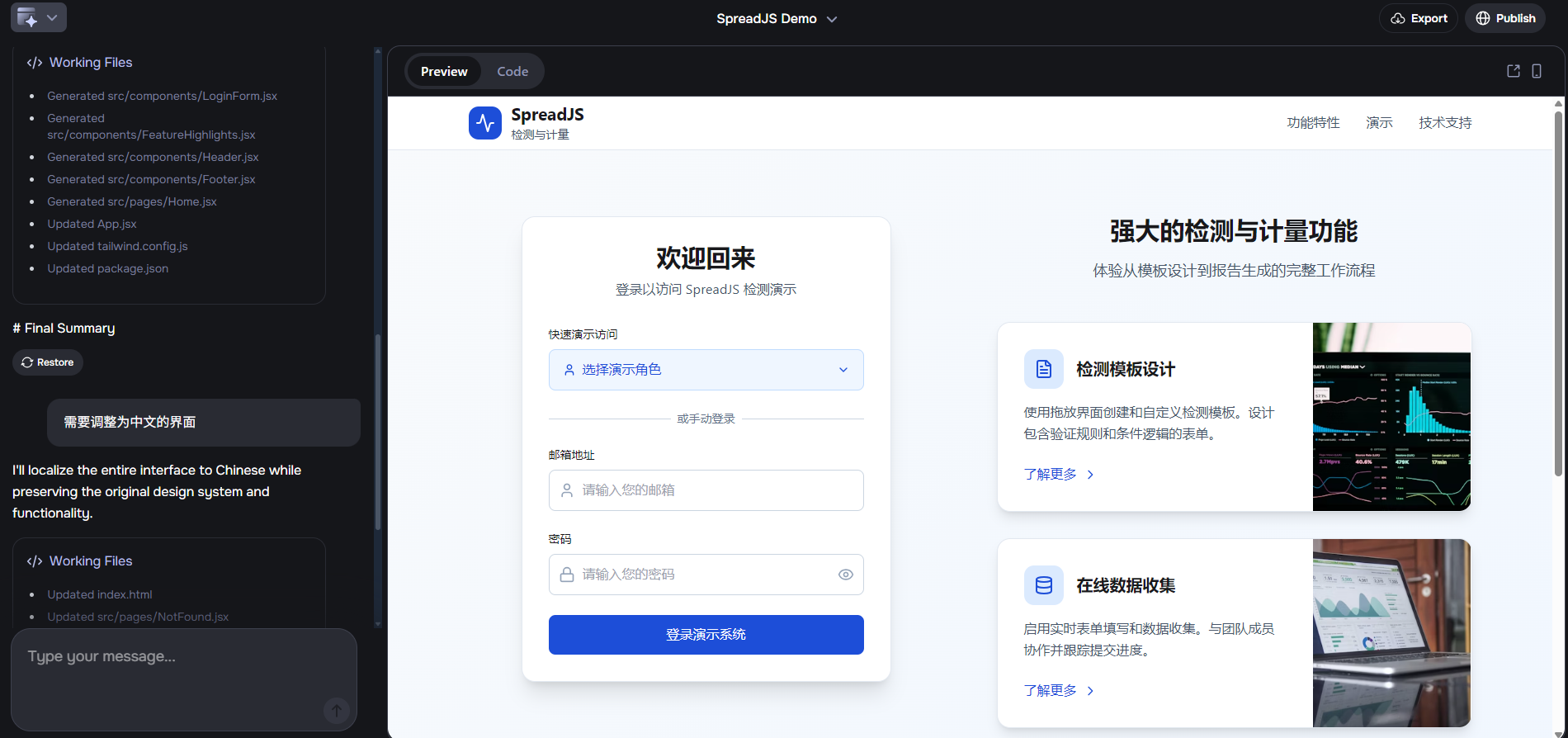Click the lock icon inside the password field

coord(567,575)
